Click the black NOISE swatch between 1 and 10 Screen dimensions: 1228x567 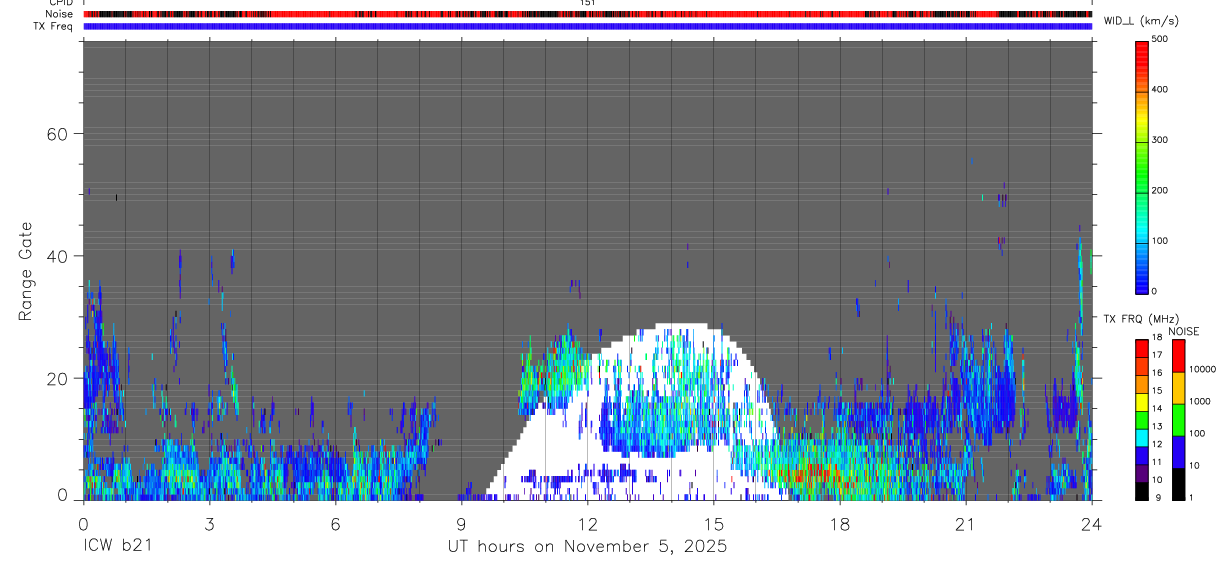[1178, 484]
